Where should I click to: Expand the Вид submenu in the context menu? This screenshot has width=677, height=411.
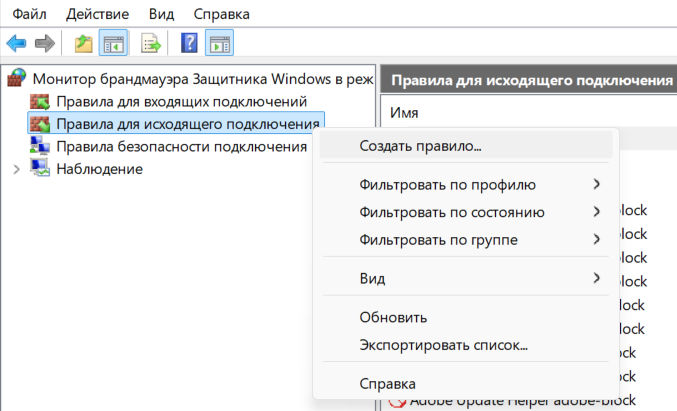pos(372,278)
